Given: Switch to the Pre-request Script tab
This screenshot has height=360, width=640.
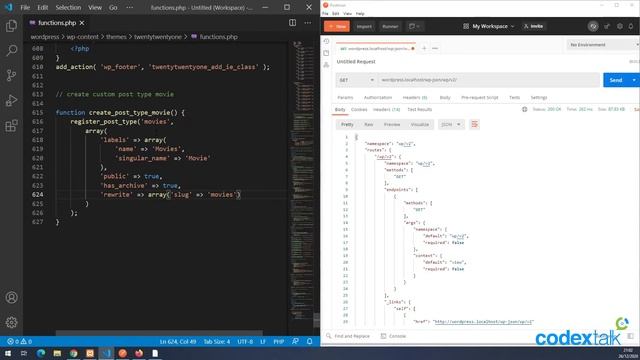Looking at the screenshot, I should [x=480, y=98].
